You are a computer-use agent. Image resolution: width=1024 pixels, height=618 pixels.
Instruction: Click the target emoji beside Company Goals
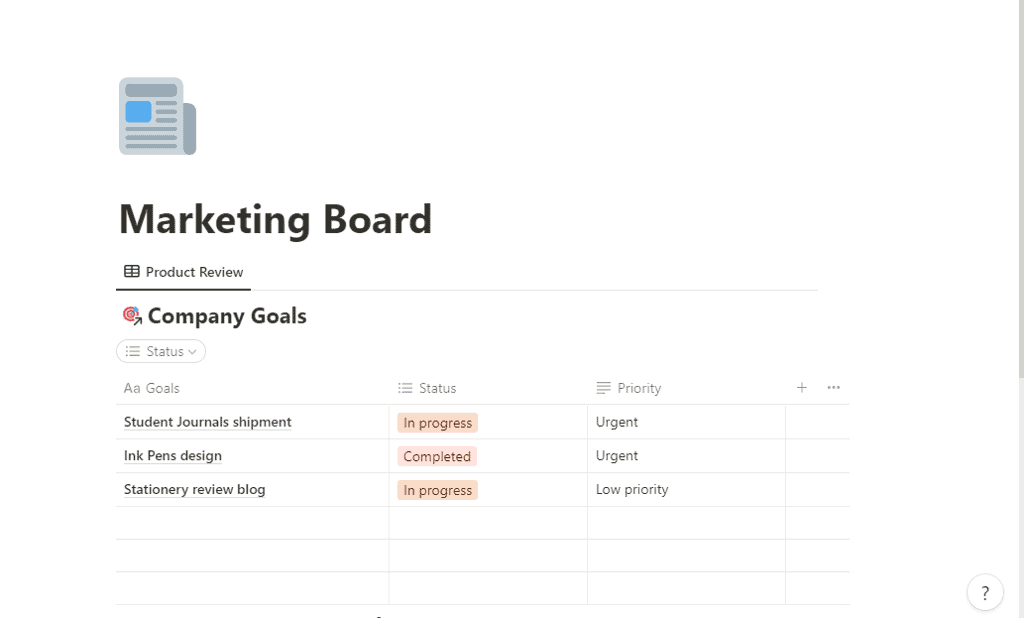132,316
